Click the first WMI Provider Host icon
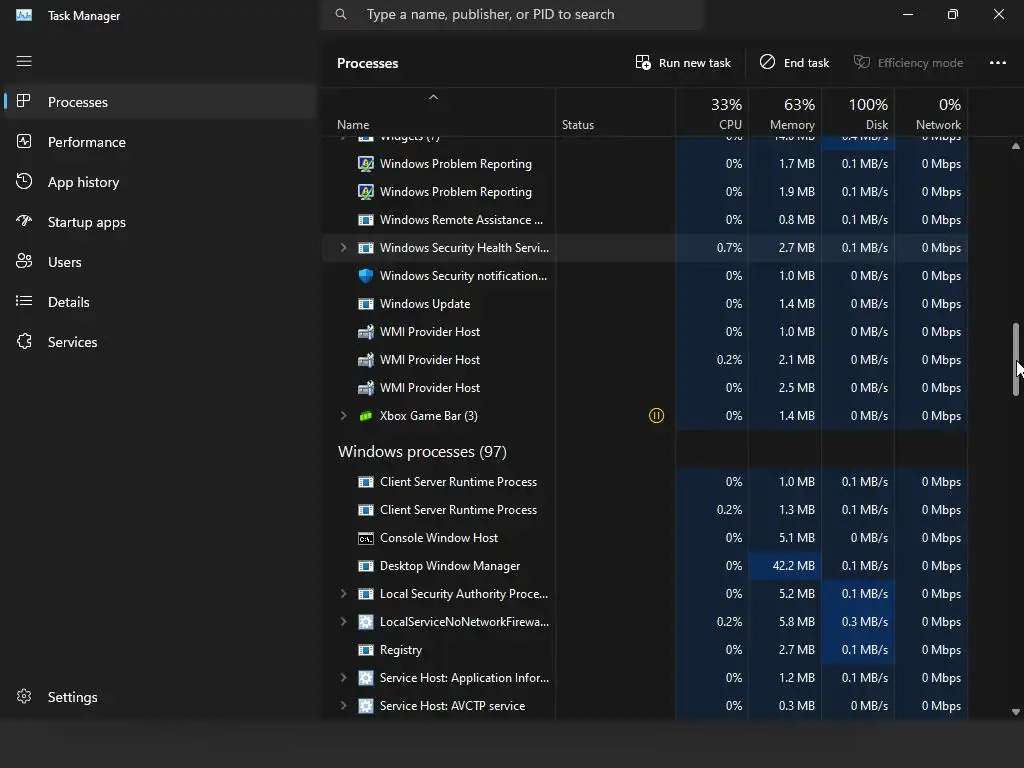 pos(366,332)
